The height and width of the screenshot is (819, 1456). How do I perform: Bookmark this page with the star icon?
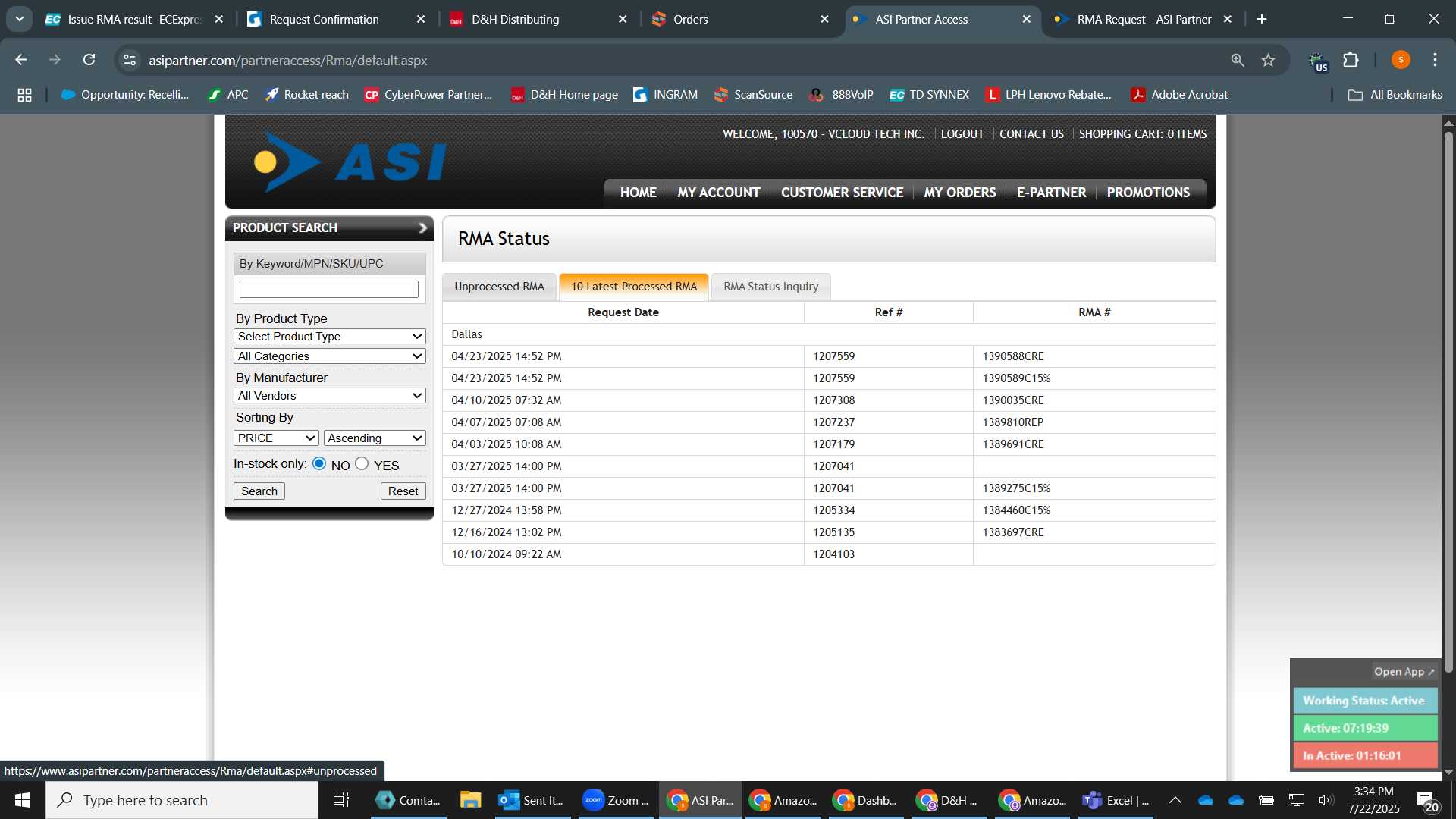[1268, 60]
